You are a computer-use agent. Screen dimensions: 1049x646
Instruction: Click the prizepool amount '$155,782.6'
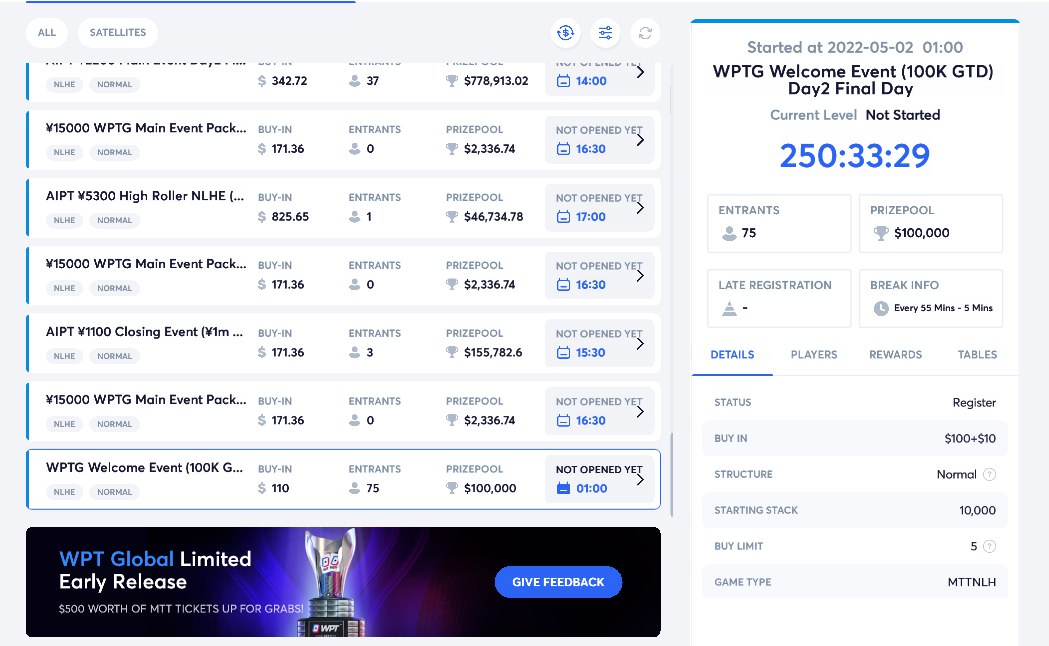(x=493, y=352)
